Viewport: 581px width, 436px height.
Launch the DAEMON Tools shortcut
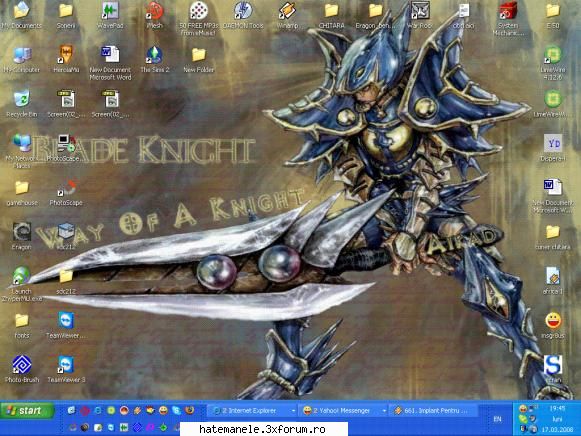(243, 15)
